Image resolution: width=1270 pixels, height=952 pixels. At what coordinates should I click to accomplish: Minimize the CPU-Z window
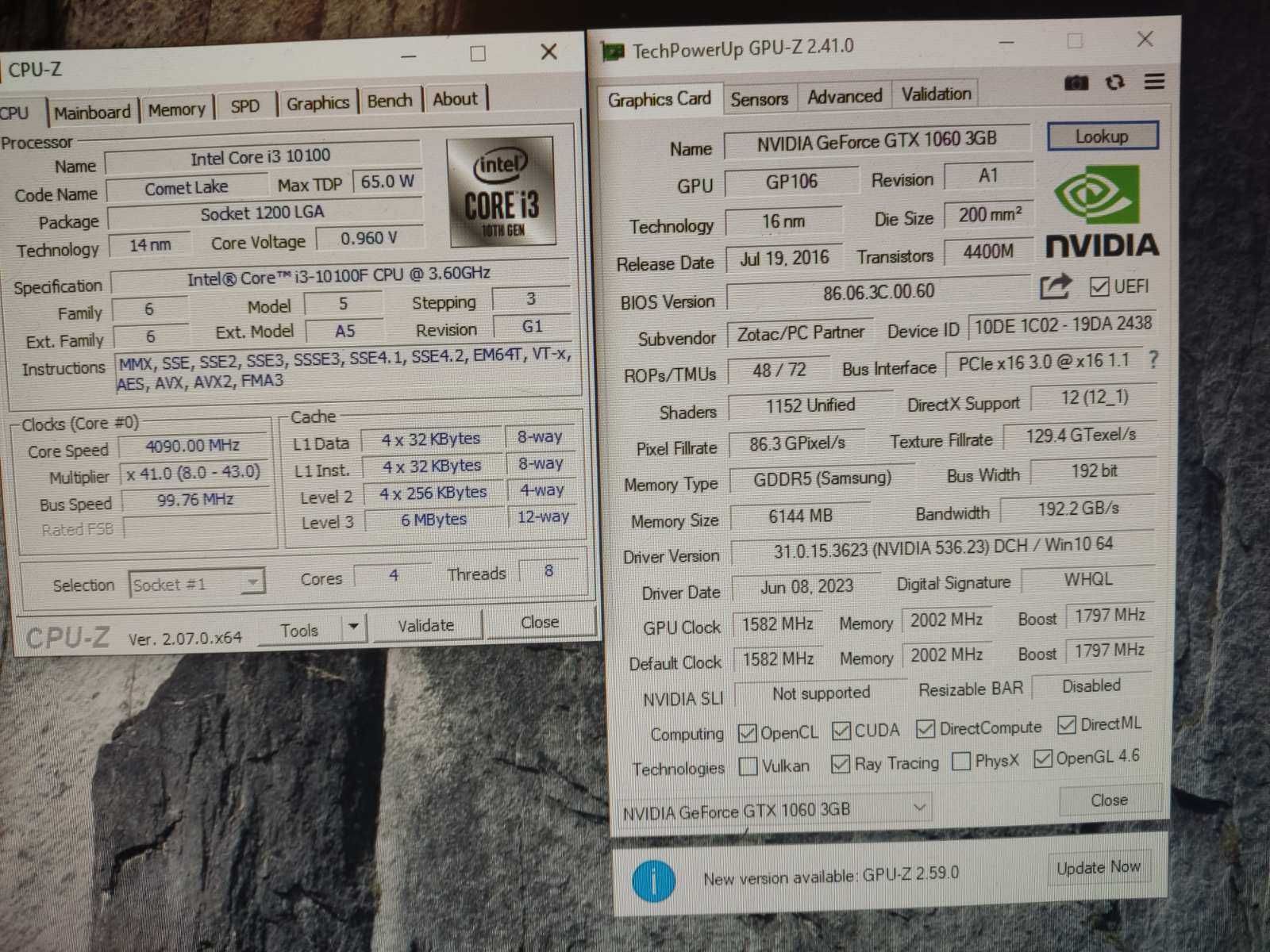409,56
